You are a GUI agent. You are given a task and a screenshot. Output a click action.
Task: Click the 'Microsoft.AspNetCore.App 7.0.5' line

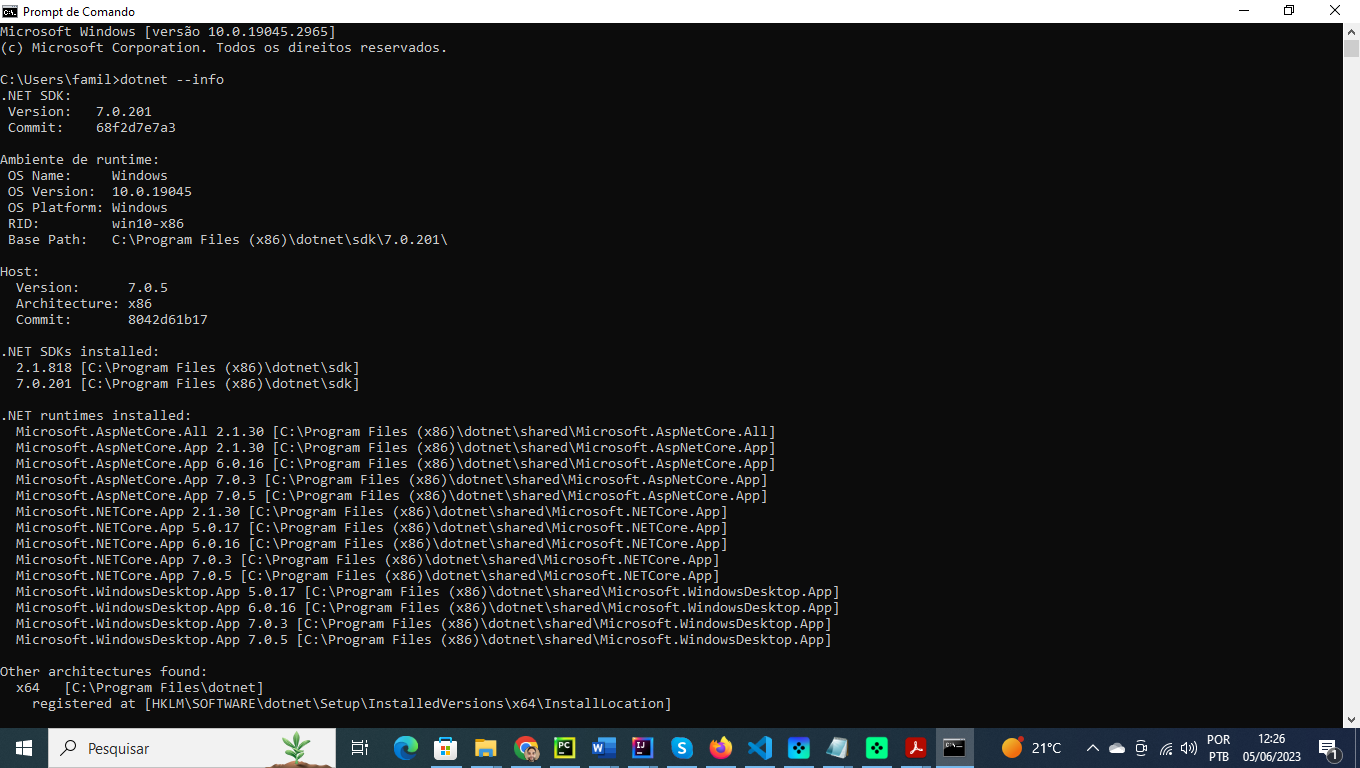[x=392, y=495]
